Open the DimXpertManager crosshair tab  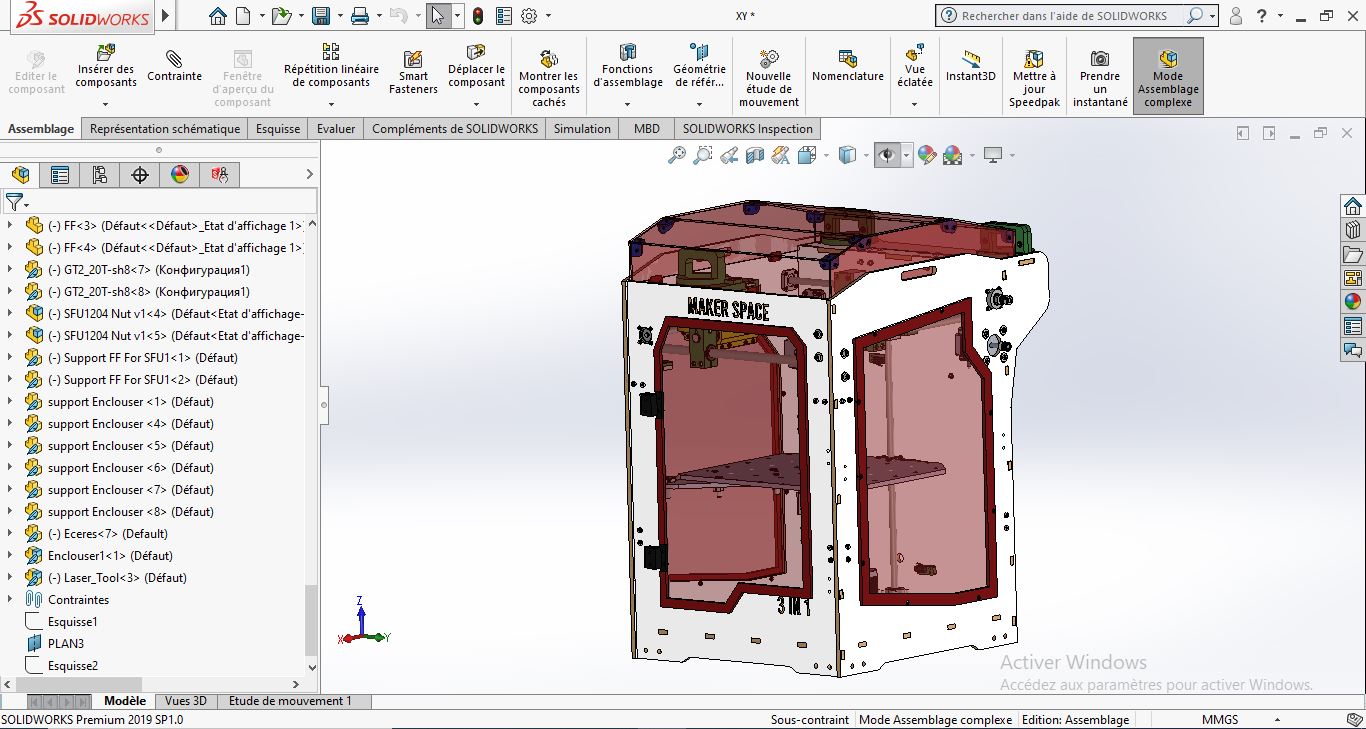click(140, 175)
